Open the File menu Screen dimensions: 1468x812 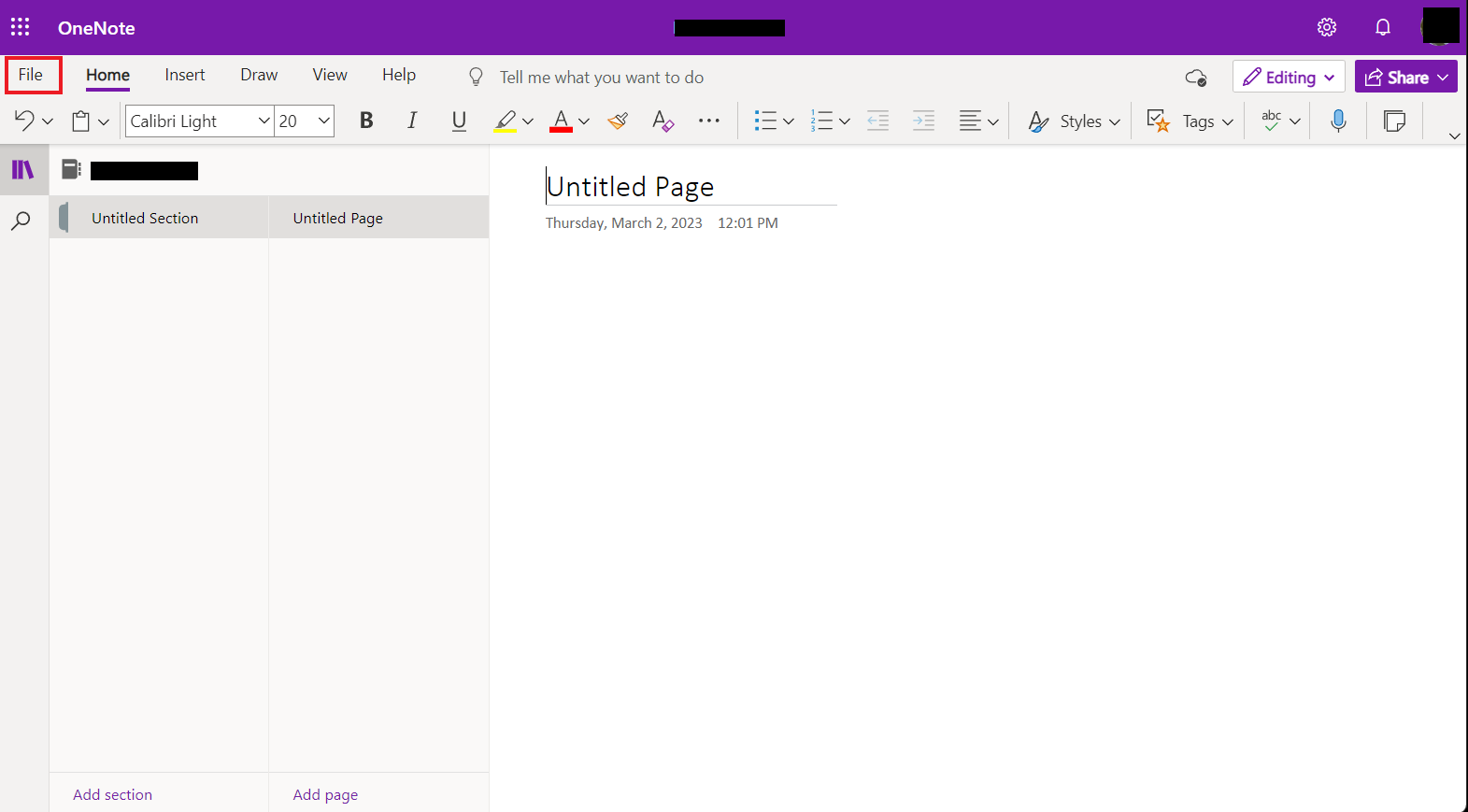coord(31,75)
